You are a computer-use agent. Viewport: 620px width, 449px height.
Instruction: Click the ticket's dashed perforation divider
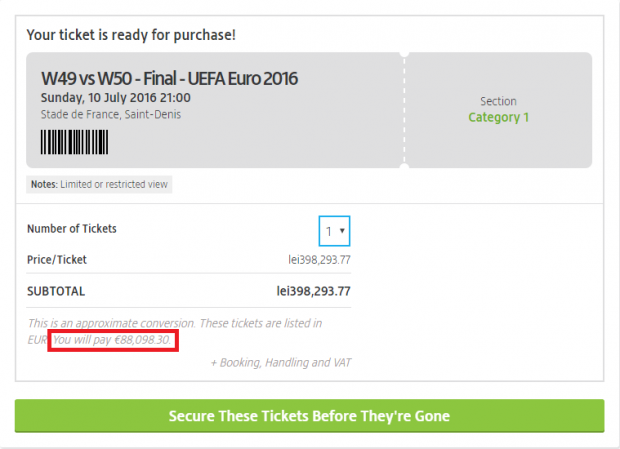coord(404,110)
